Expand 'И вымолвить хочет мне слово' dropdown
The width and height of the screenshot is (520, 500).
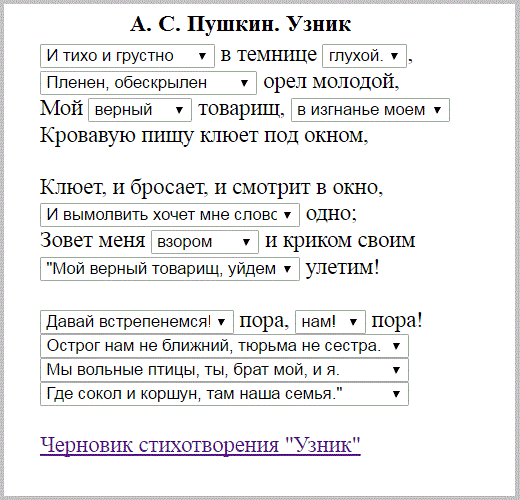click(x=170, y=215)
